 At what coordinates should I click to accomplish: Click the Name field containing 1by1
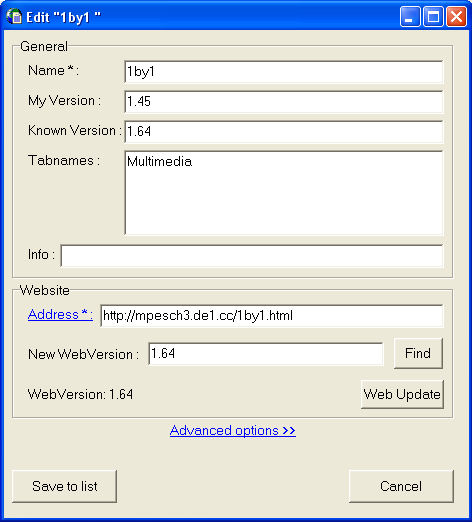coord(284,72)
